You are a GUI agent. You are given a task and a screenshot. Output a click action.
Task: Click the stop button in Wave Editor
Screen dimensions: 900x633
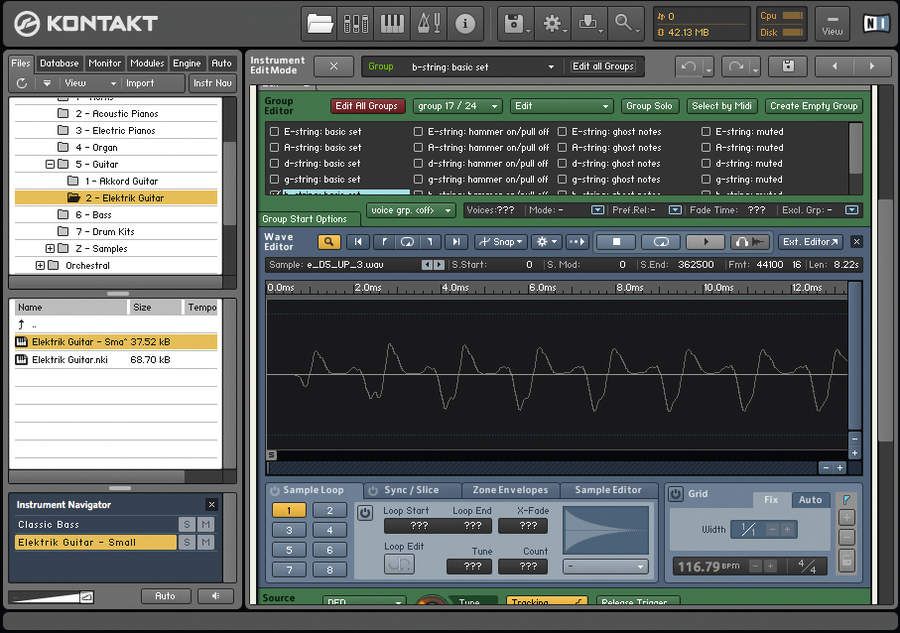point(616,242)
